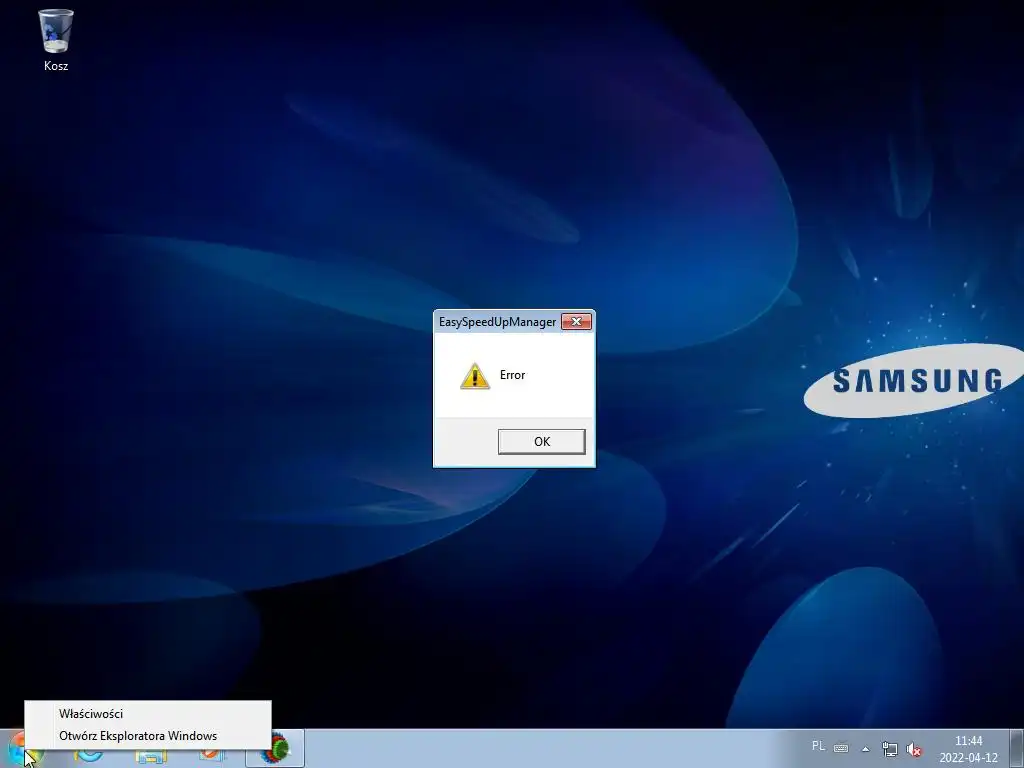Choose Otwórz Eksploratora Windows menu entry
The image size is (1024, 768).
pyautogui.click(x=148, y=735)
